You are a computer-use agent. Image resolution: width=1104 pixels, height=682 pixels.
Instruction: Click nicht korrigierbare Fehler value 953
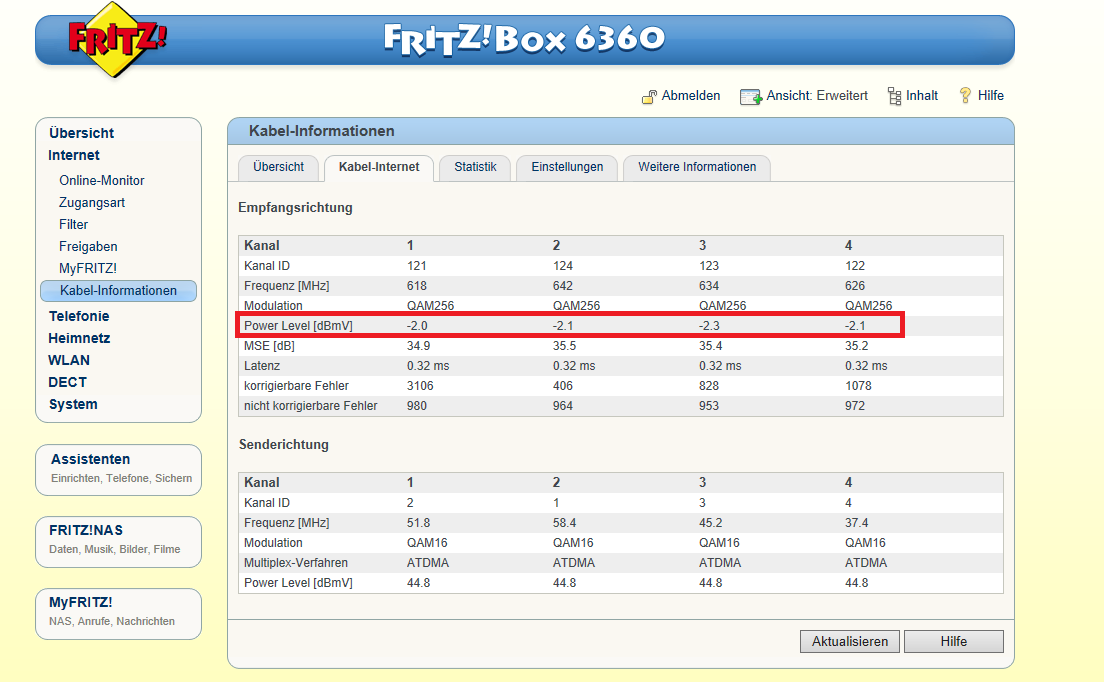point(709,406)
